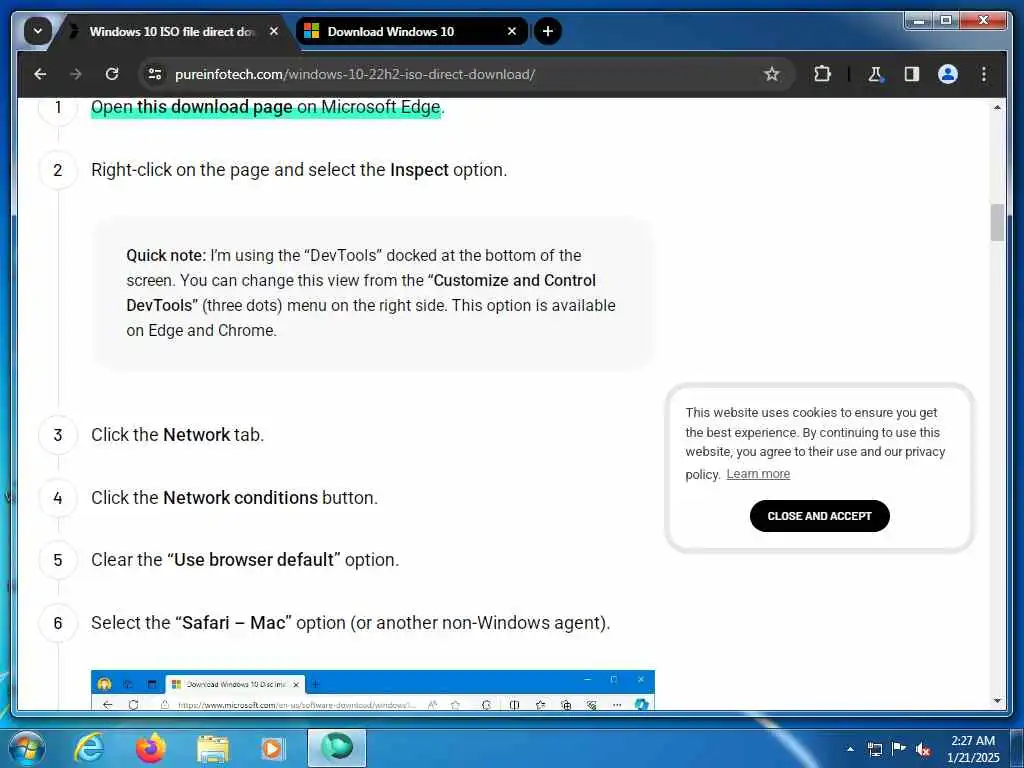Open the taskbar clock showing 2:27 AM
Image resolution: width=1024 pixels, height=768 pixels.
click(x=973, y=748)
